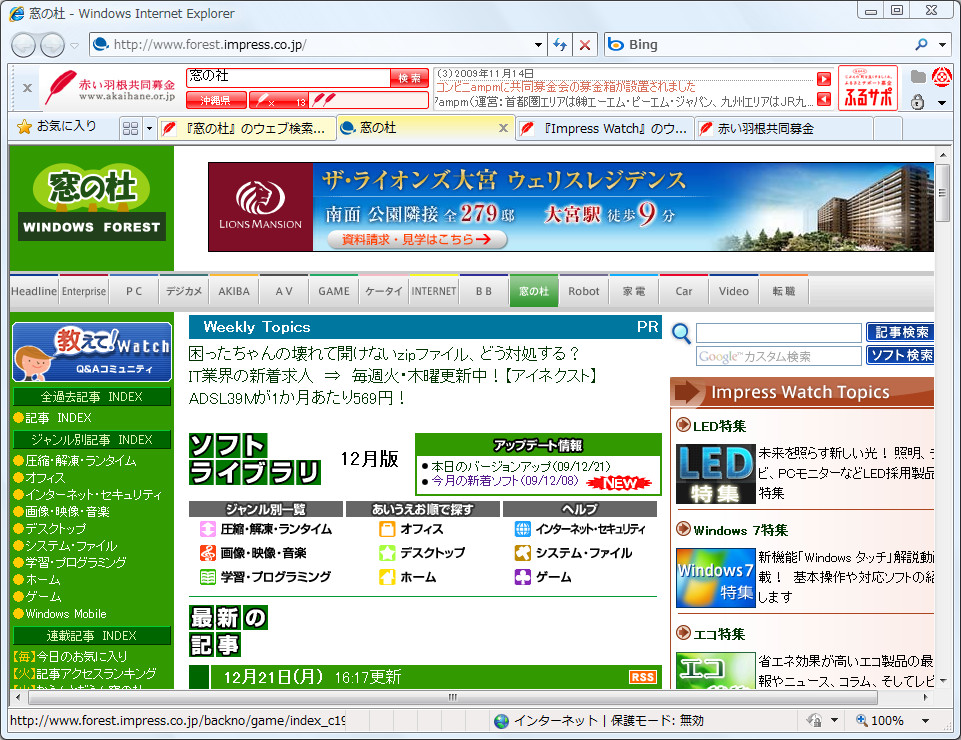Close the 窓の杜 tab
This screenshot has width=961, height=740.
click(503, 128)
